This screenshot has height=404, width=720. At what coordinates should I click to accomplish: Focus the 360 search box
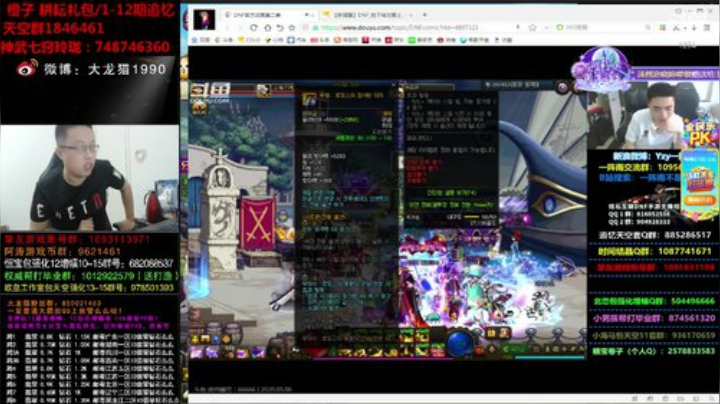(x=606, y=28)
